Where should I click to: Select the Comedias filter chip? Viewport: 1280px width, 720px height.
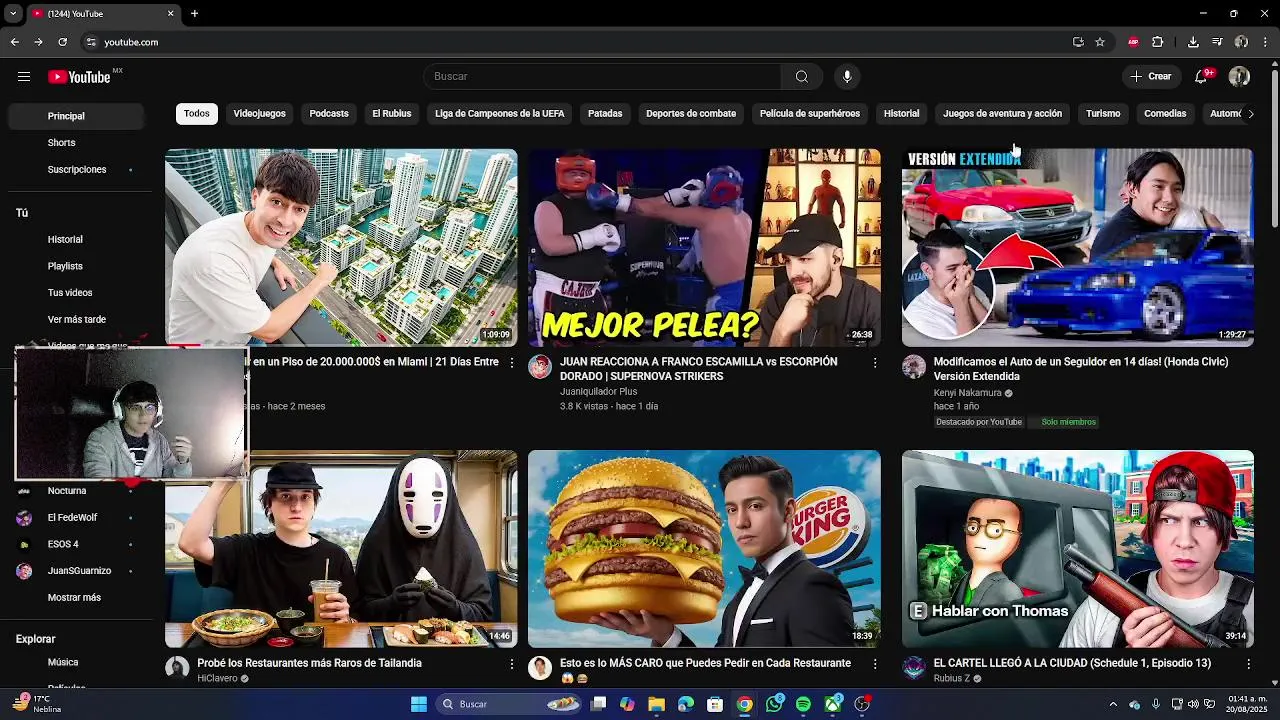point(1165,114)
